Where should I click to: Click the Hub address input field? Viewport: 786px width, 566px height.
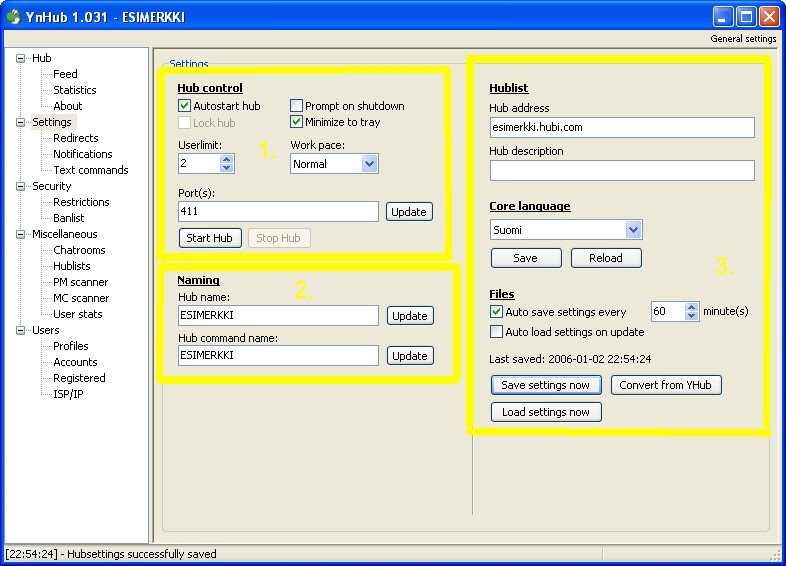click(622, 127)
